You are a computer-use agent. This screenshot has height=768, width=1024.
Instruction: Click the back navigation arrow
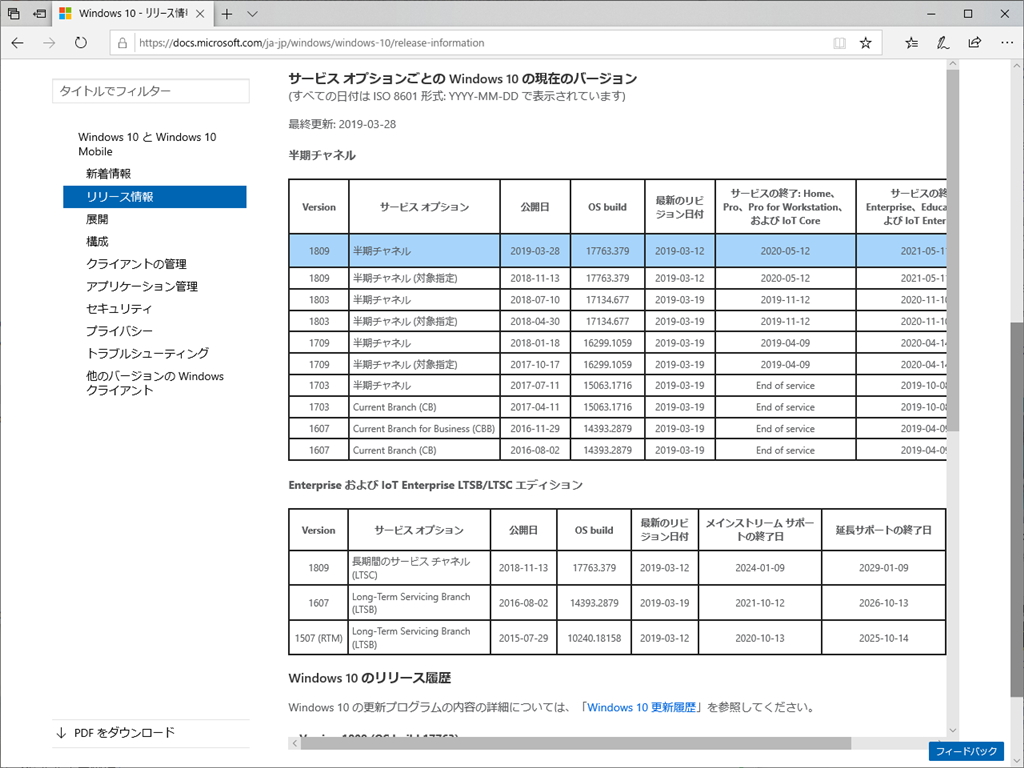tap(19, 43)
